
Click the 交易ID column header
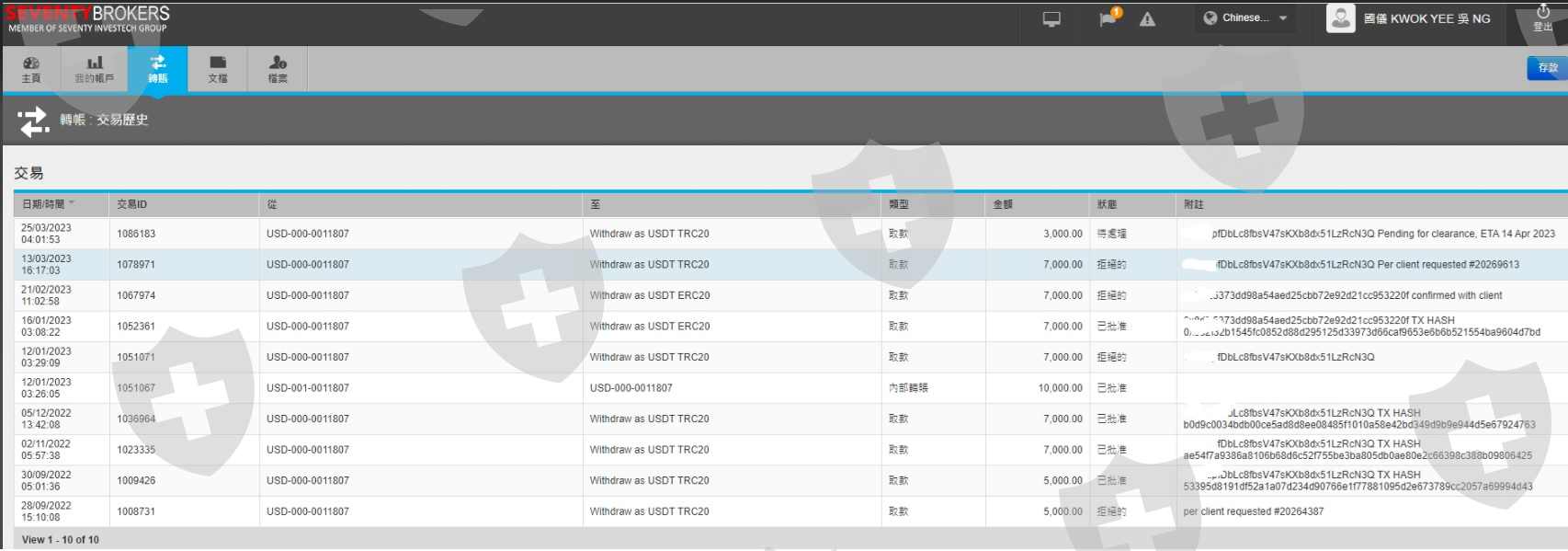pos(131,204)
